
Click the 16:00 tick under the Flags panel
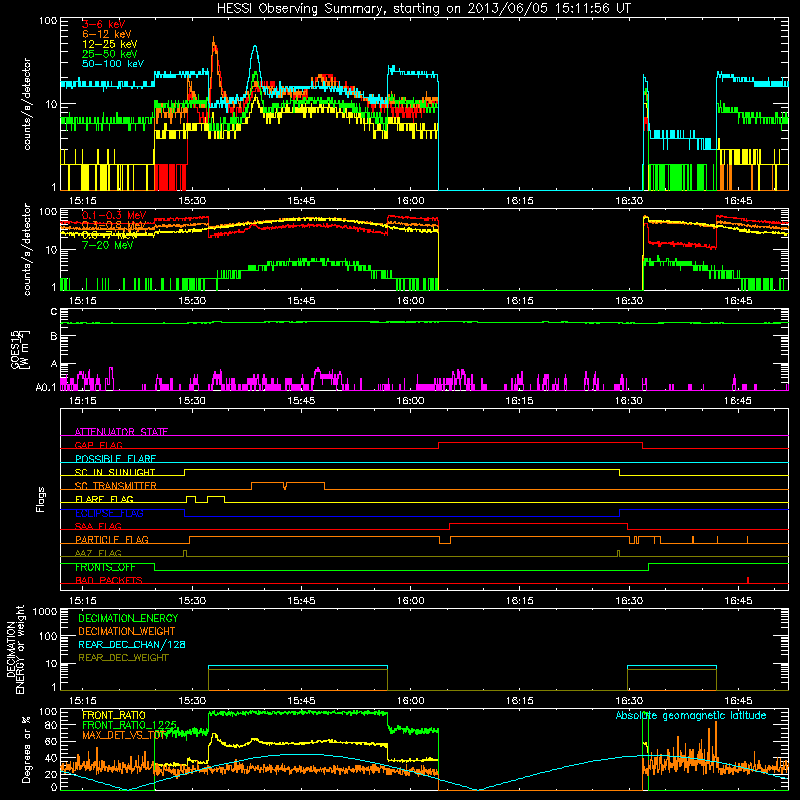pyautogui.click(x=410, y=600)
